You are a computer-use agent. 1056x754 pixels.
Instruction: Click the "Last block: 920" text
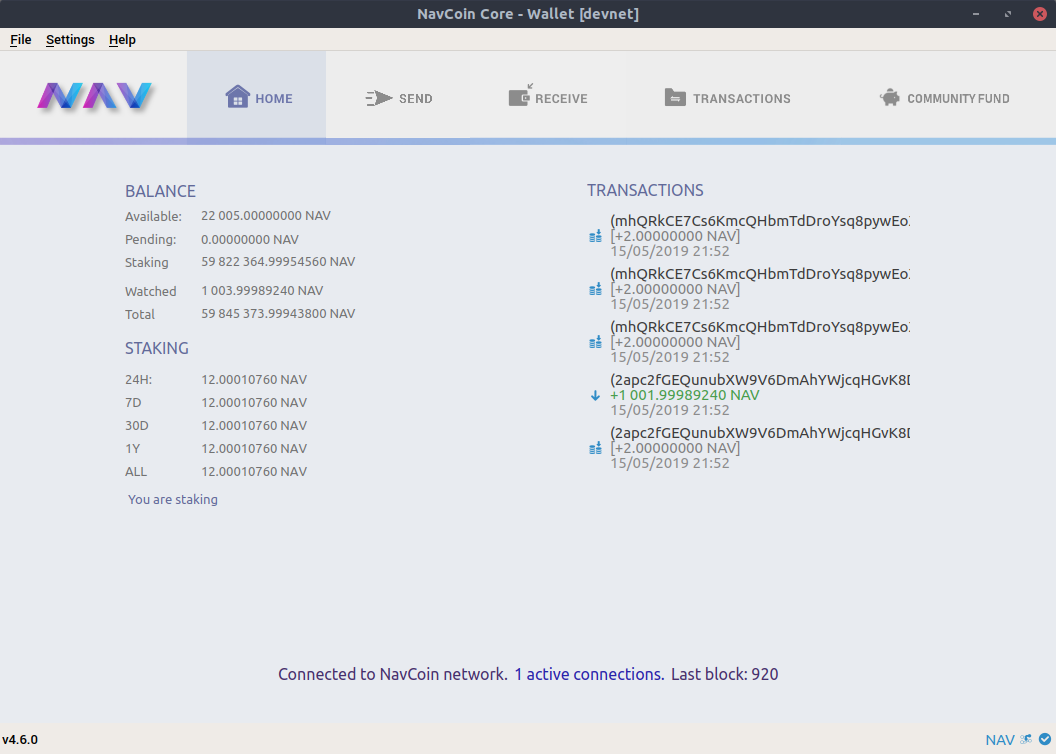click(725, 674)
